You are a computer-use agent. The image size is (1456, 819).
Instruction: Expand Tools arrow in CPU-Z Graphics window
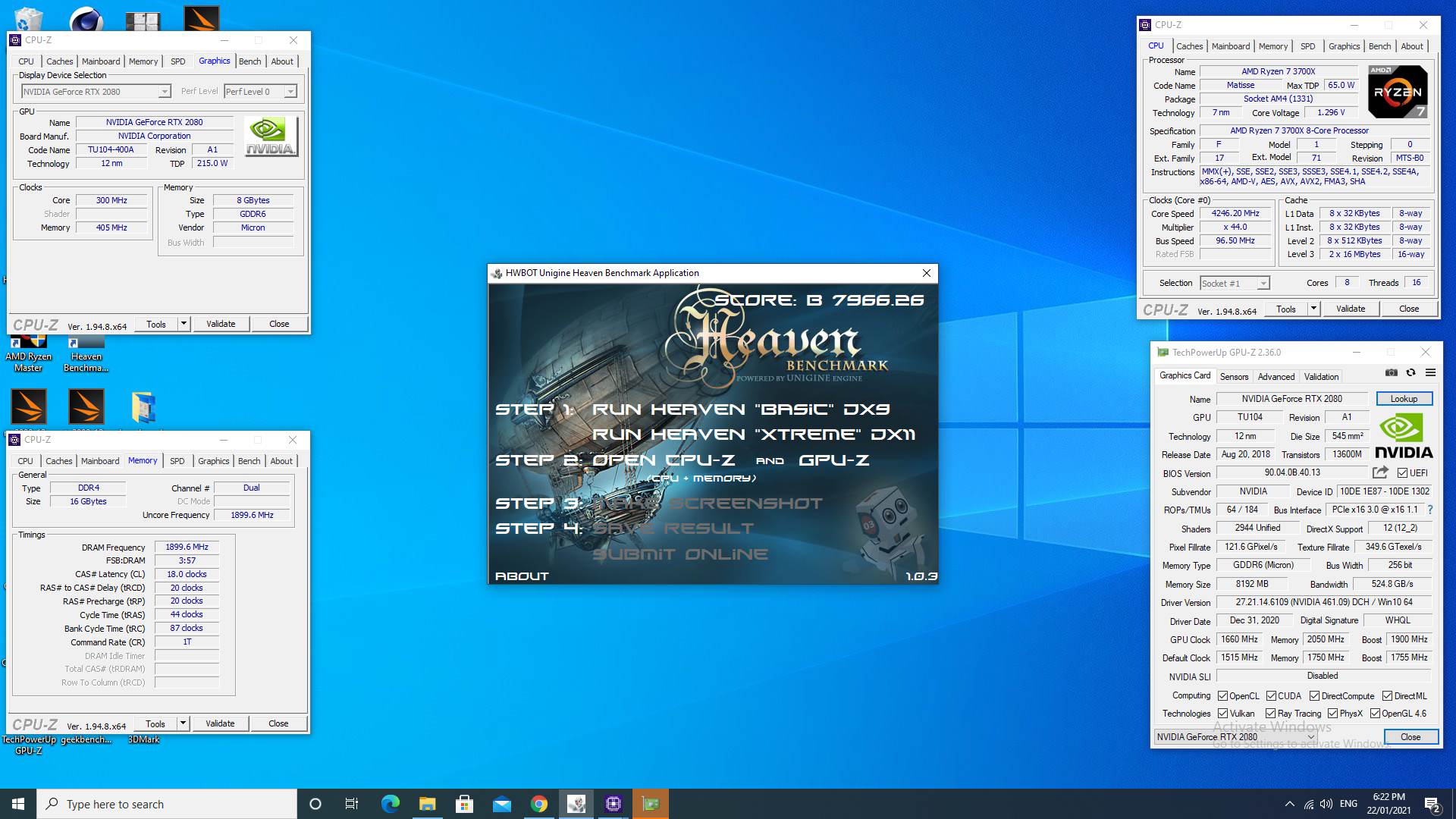[x=183, y=324]
